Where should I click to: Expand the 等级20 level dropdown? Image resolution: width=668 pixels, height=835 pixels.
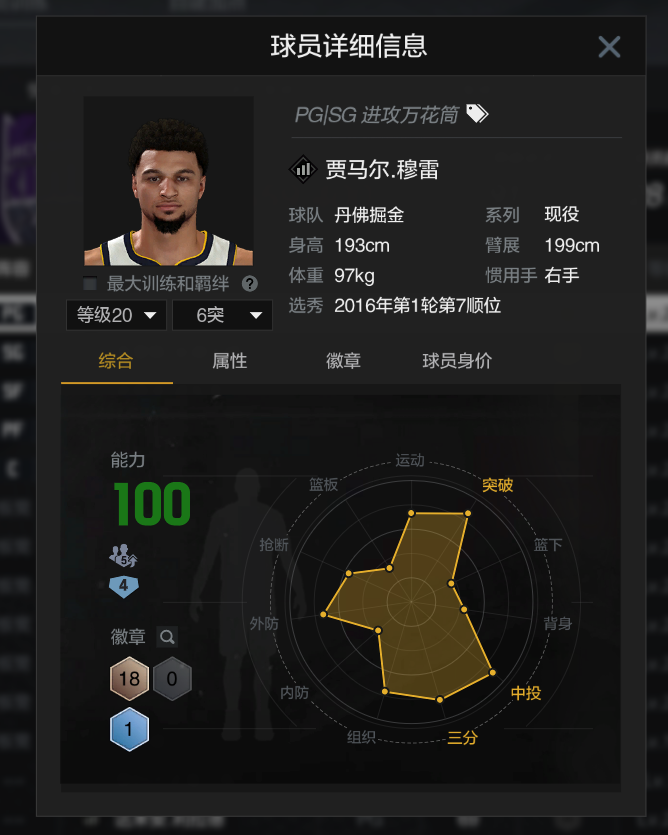[x=116, y=315]
